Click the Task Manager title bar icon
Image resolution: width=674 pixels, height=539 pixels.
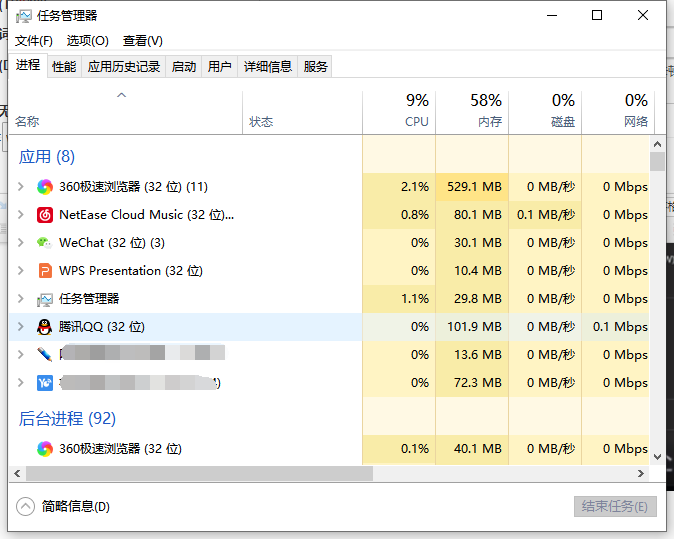tap(24, 16)
